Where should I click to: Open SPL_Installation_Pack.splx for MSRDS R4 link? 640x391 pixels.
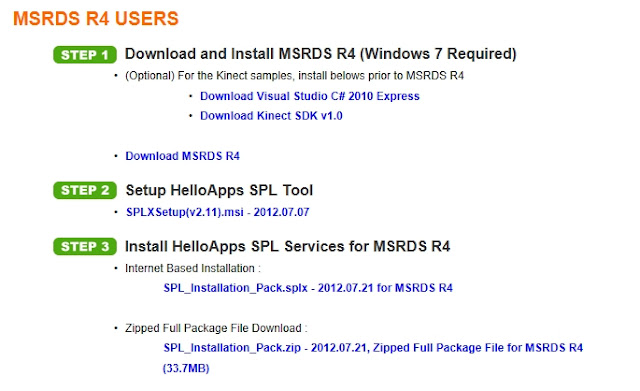308,288
